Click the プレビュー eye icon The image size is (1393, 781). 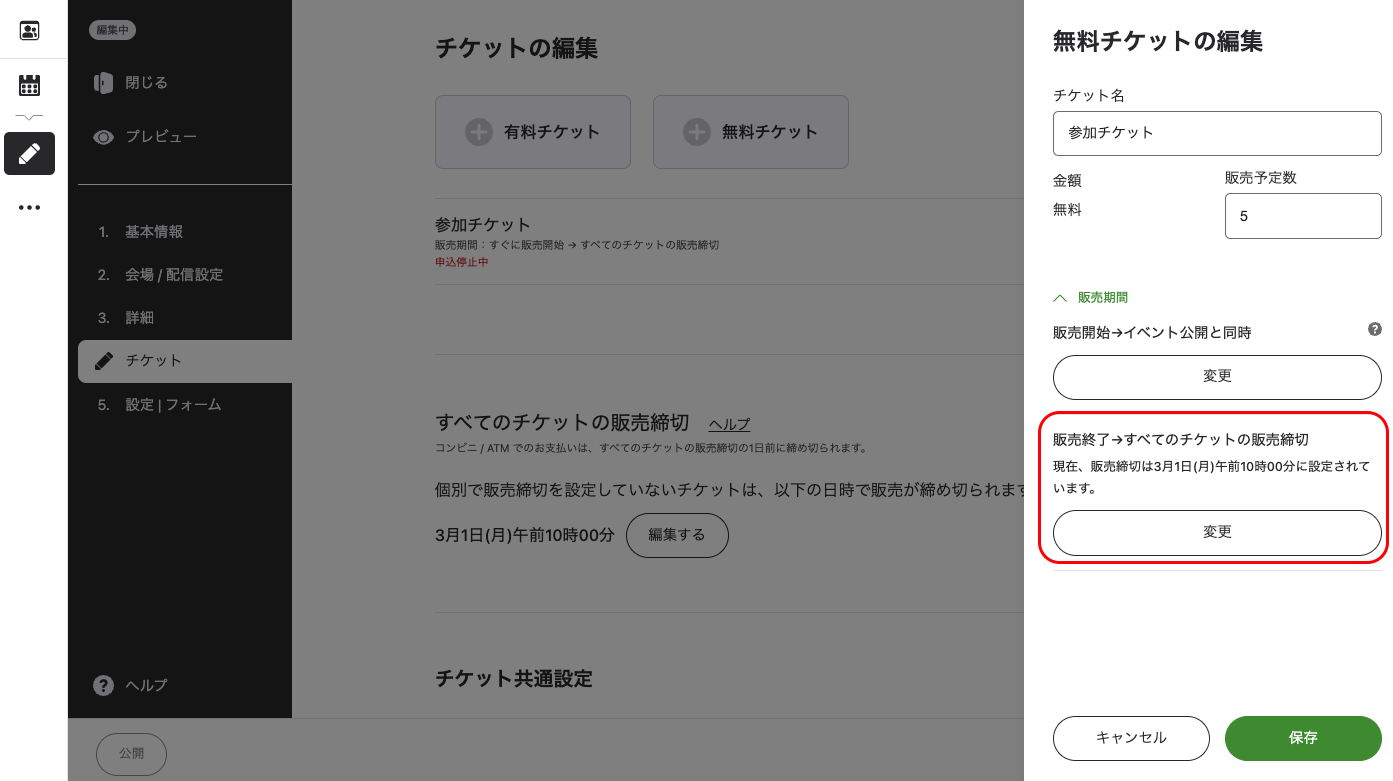coord(103,137)
